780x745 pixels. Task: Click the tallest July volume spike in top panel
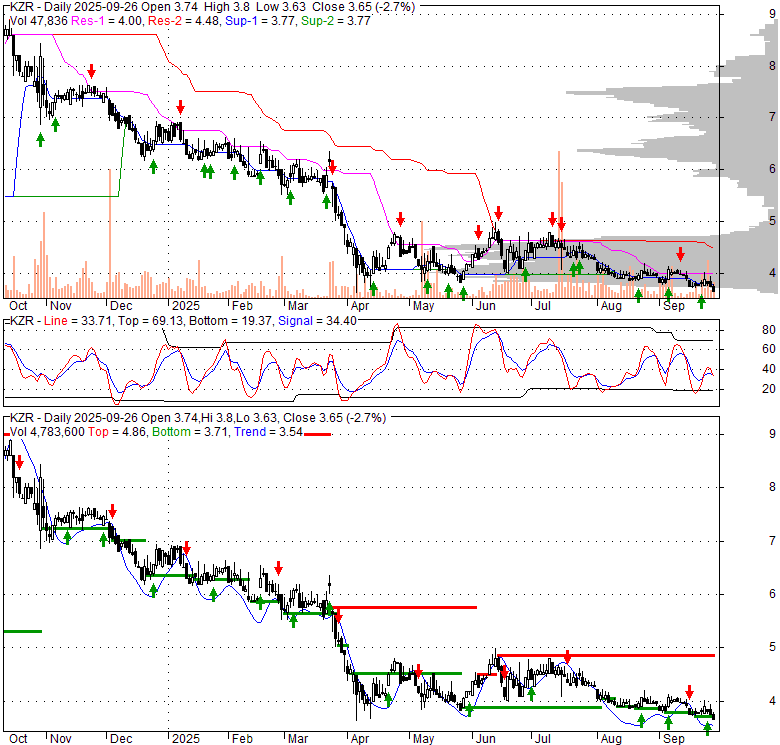click(559, 224)
